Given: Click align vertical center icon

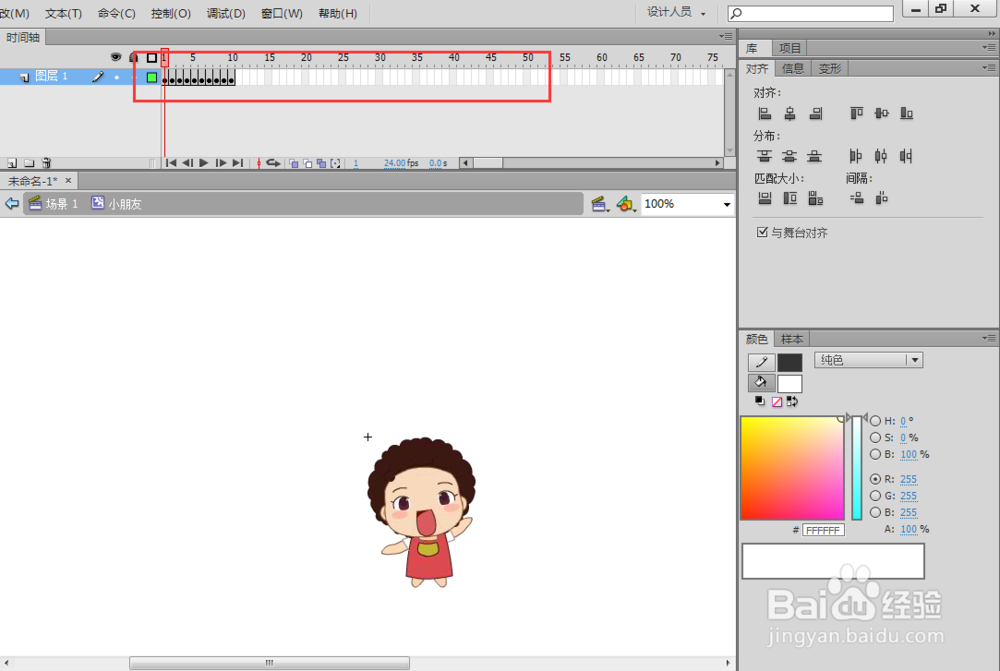Looking at the screenshot, I should 881,114.
